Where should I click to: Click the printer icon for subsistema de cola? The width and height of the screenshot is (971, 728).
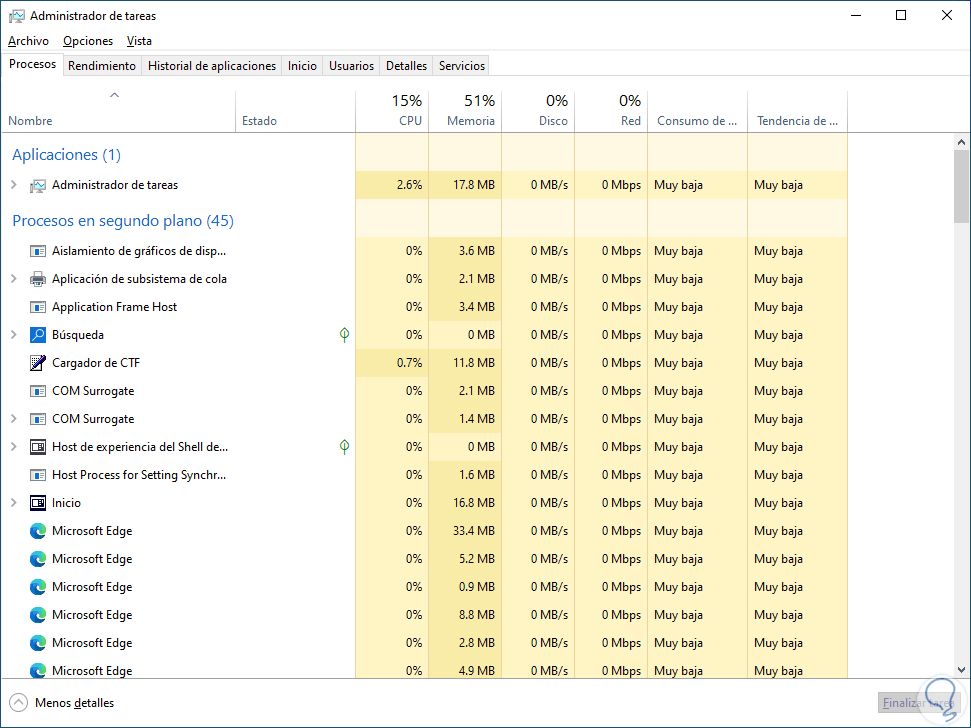(38, 279)
